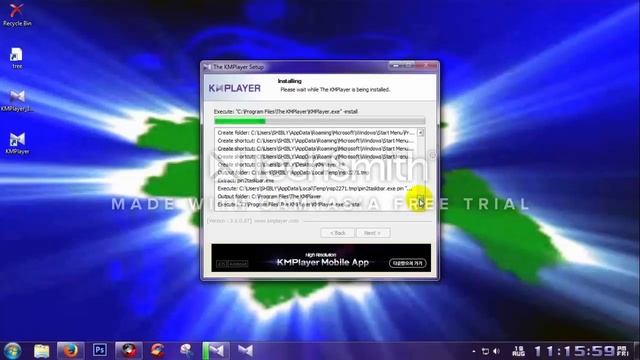Open the volume speaker tray icon
Image resolution: width=640 pixels, height=360 pixels.
497,351
